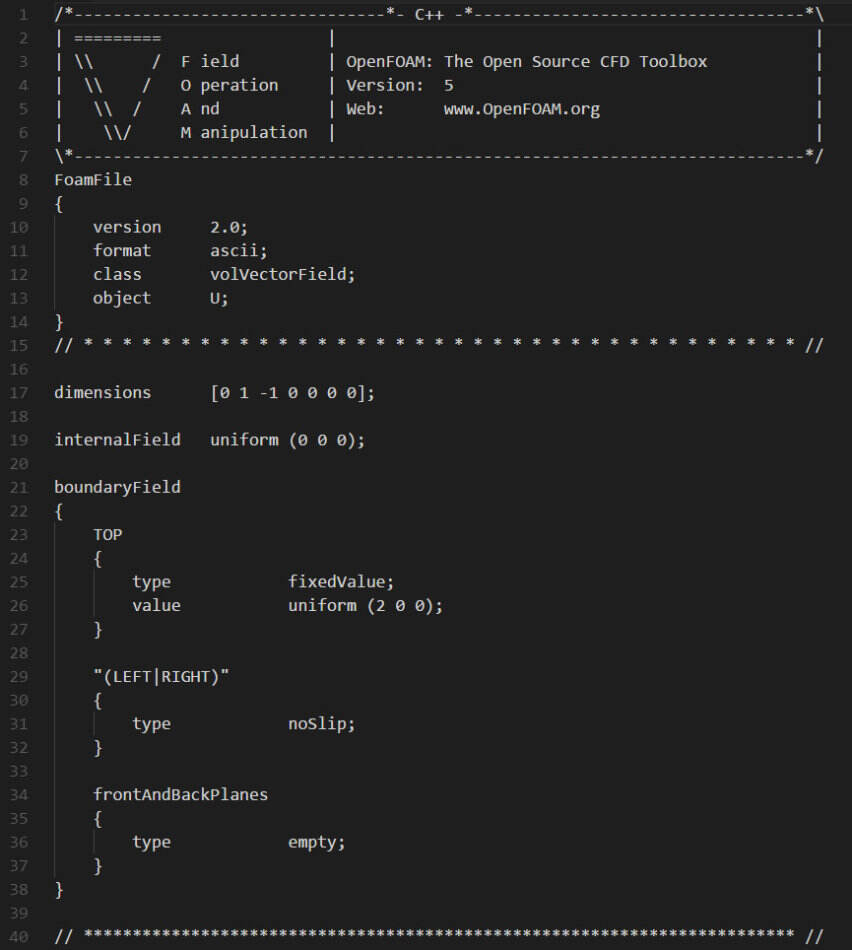Click the www.OpenFOAM.org web address
852x950 pixels.
coord(522,109)
